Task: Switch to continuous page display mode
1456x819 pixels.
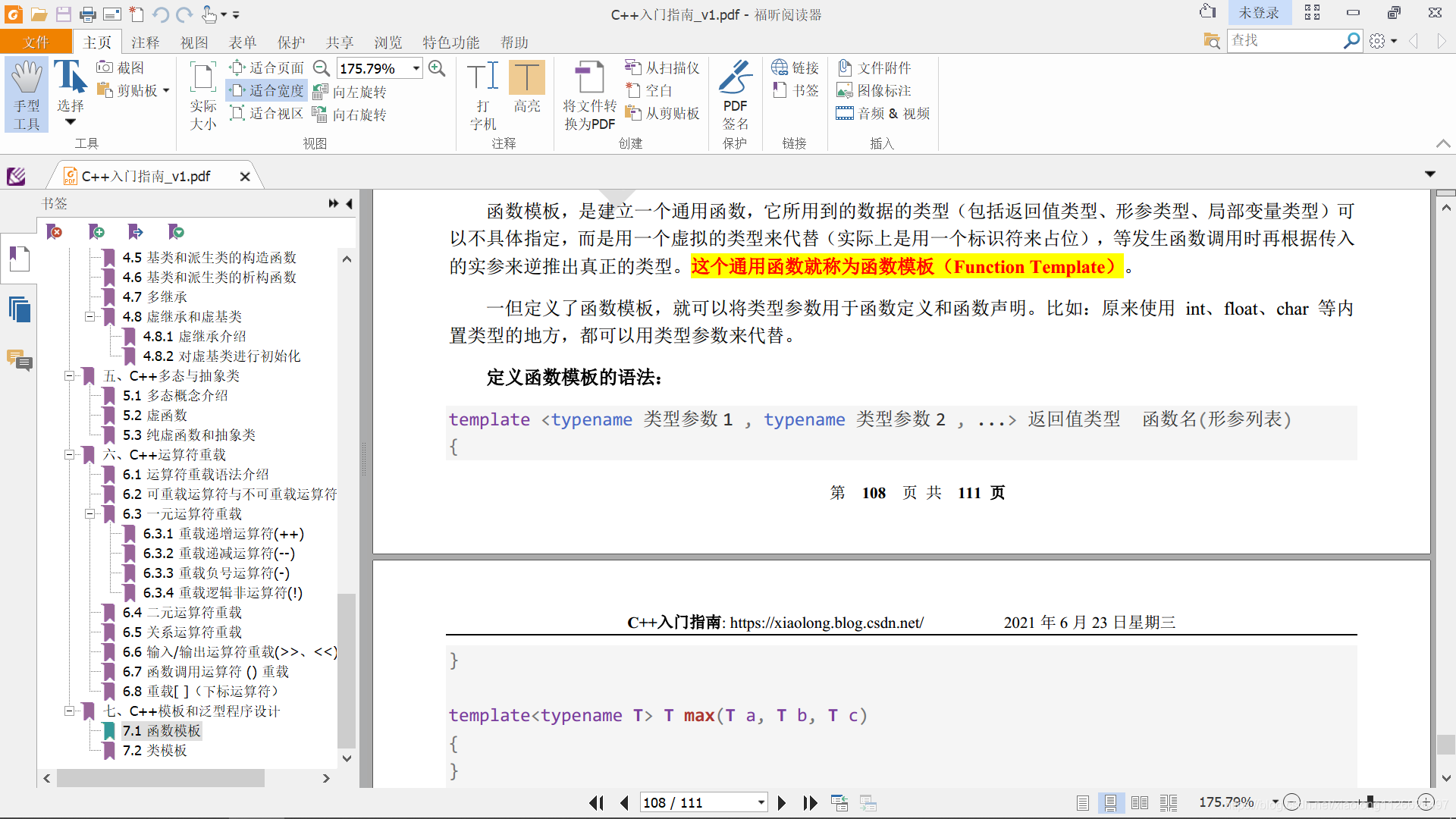Action: [x=1110, y=802]
